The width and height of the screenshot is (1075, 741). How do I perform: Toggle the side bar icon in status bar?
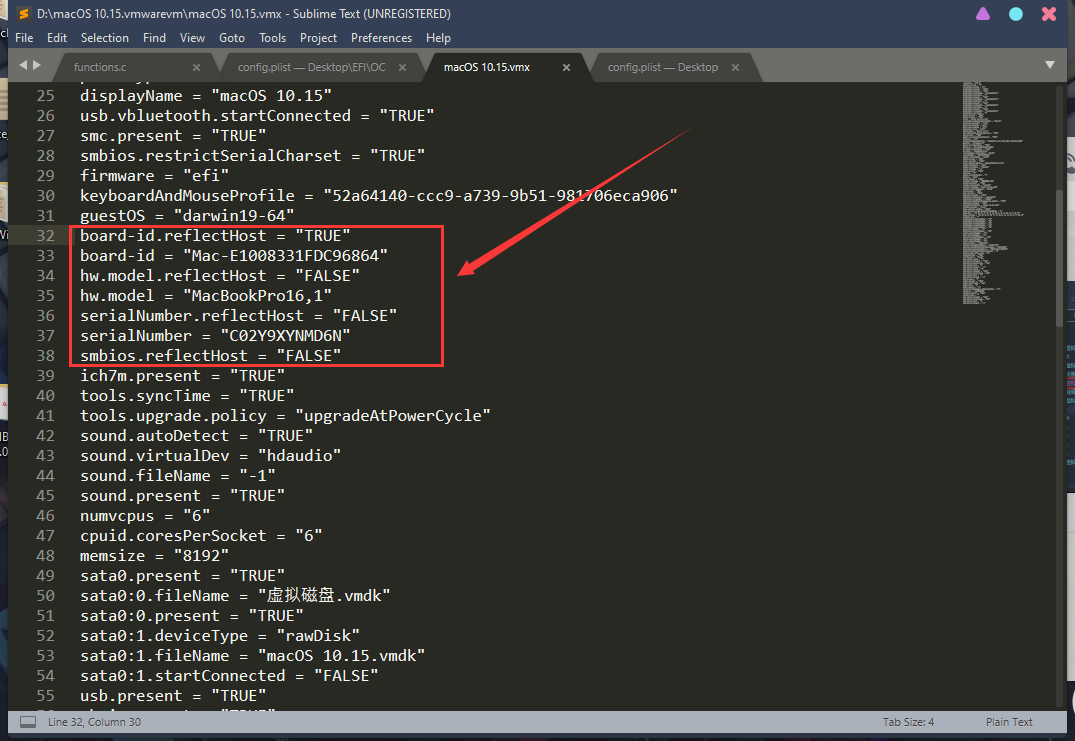(28, 722)
